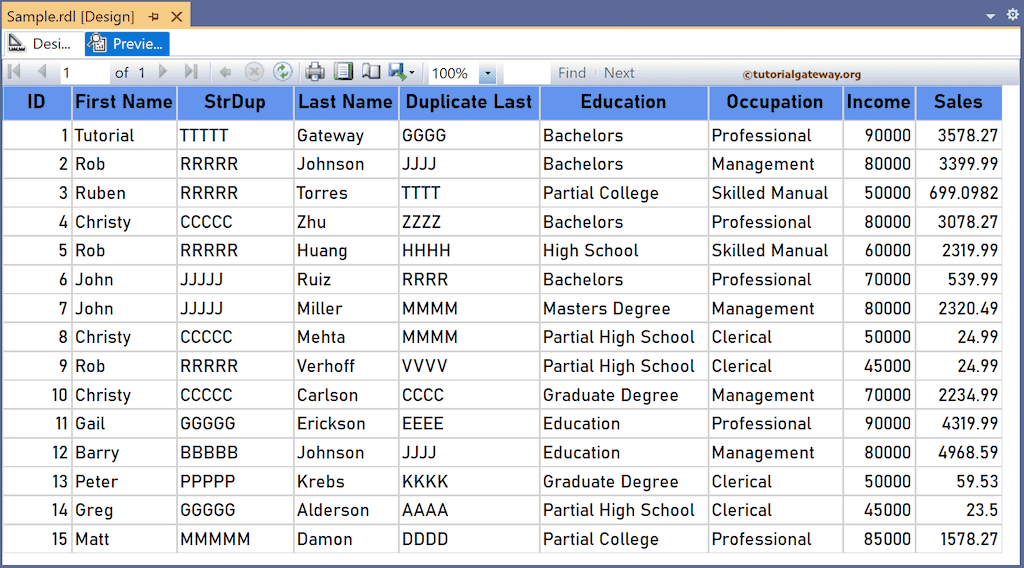
Task: Switch to Print Layout view
Action: 344,72
